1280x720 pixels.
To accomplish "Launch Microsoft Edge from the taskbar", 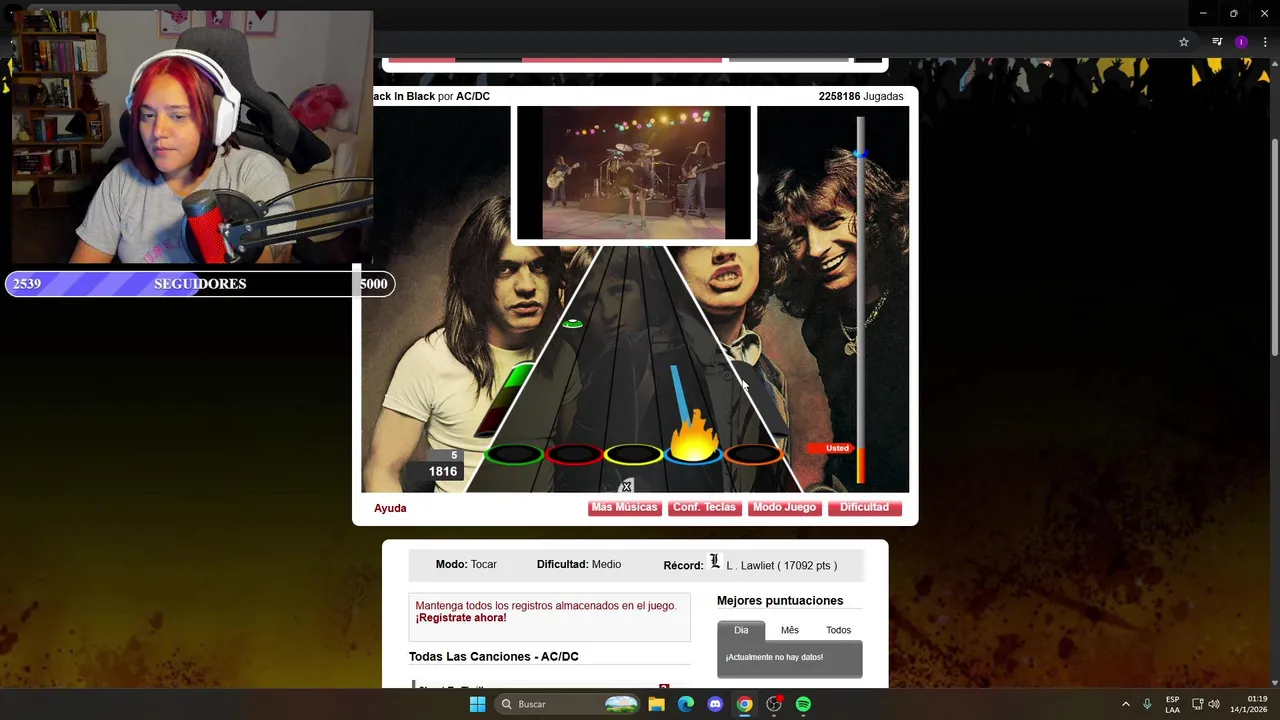I will click(x=686, y=704).
